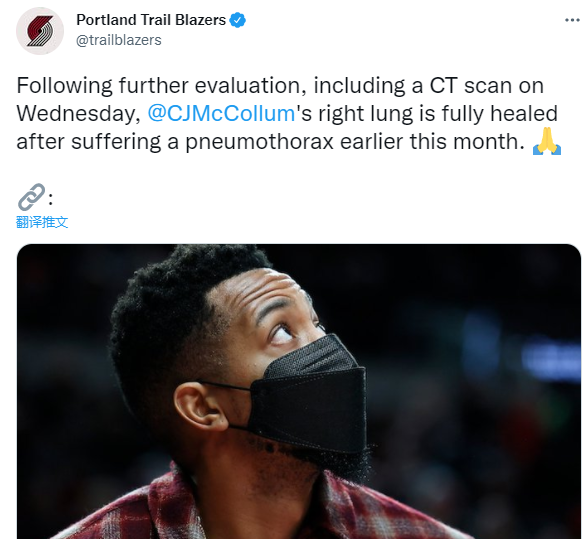Click the tweet text about CT scan

coord(288,114)
